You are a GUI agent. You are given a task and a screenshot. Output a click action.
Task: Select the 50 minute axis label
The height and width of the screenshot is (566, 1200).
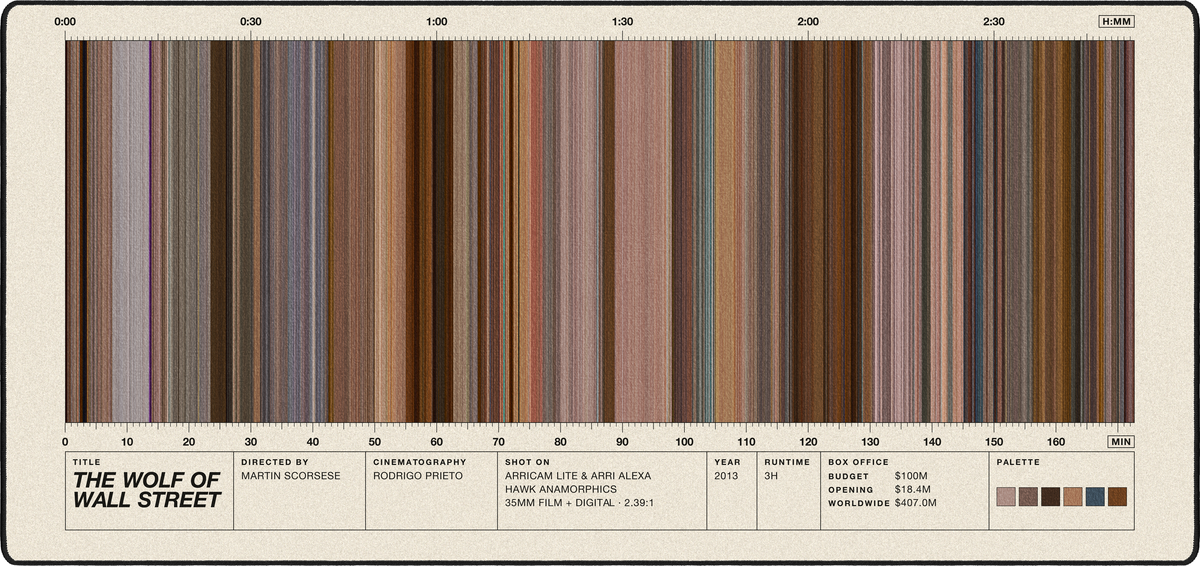point(375,441)
